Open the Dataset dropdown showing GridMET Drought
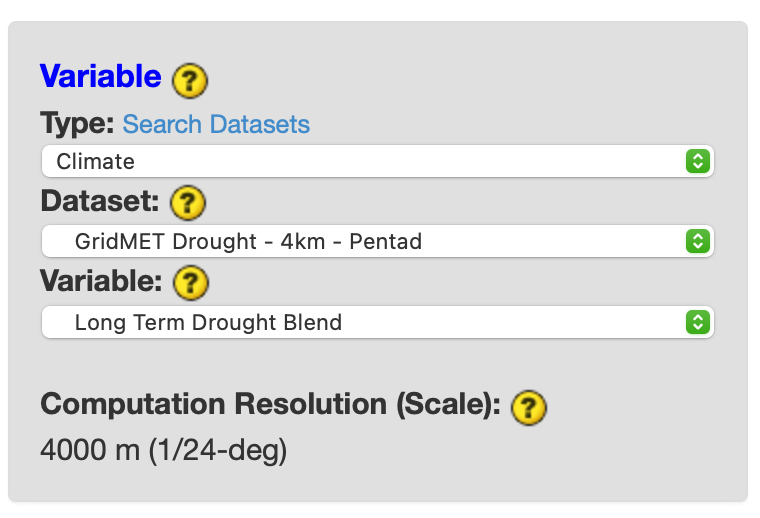The height and width of the screenshot is (518, 760). click(x=377, y=241)
